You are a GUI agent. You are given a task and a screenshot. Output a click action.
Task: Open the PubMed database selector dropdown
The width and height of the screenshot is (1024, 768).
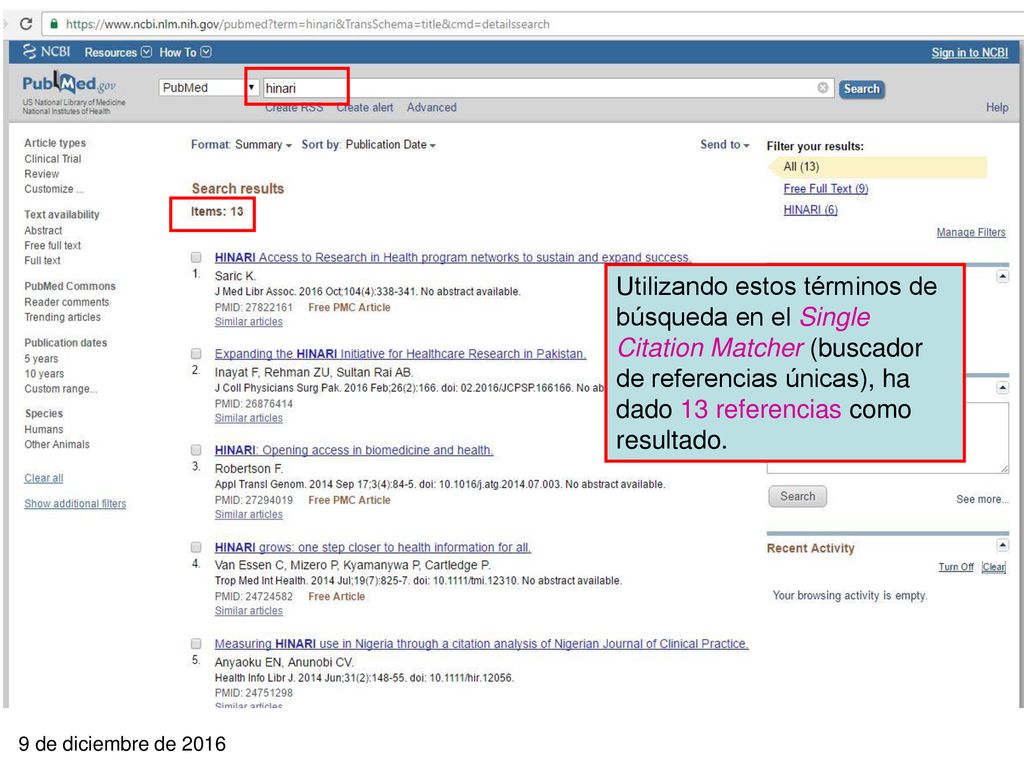208,88
